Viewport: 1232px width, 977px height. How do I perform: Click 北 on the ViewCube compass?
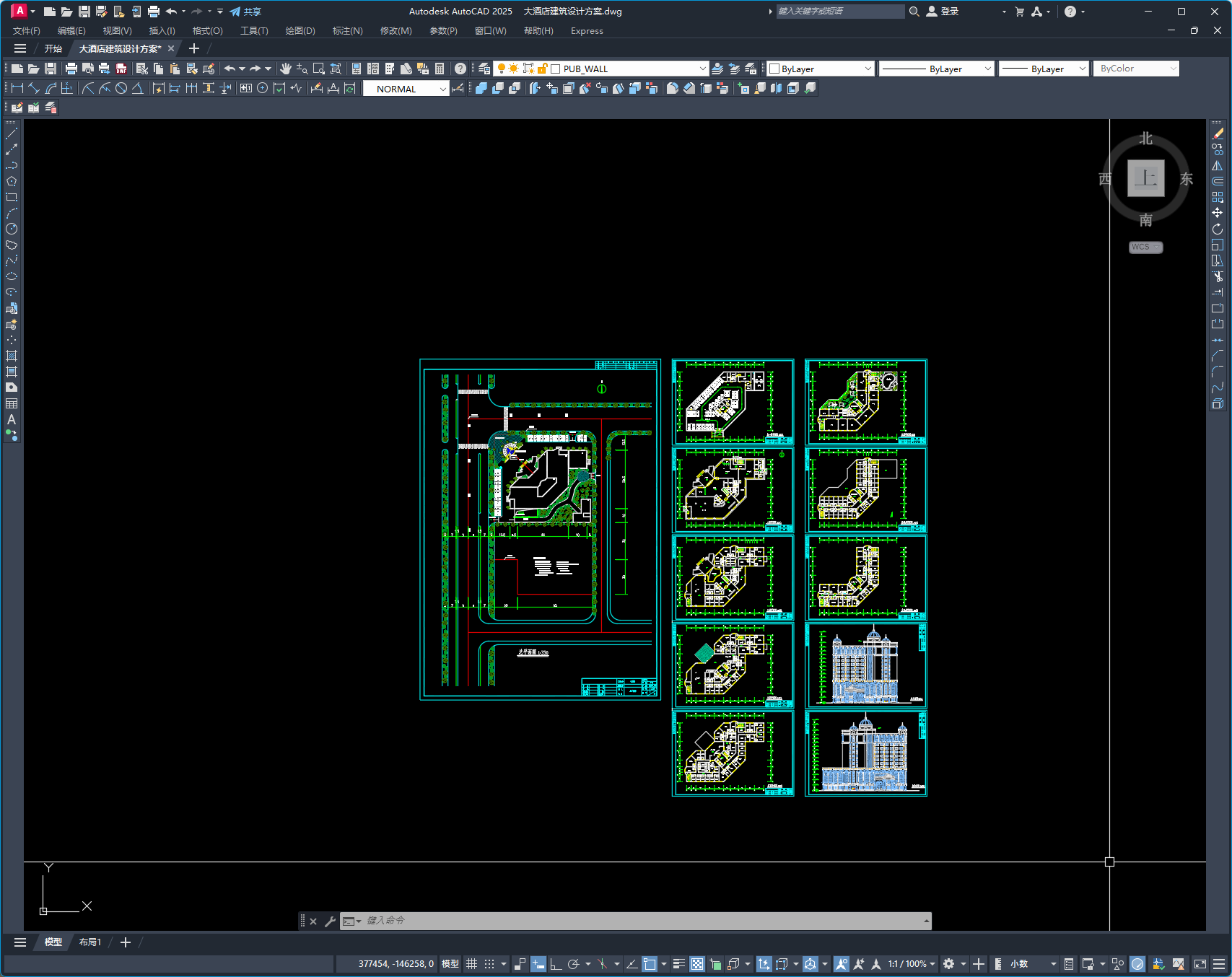(1146, 139)
